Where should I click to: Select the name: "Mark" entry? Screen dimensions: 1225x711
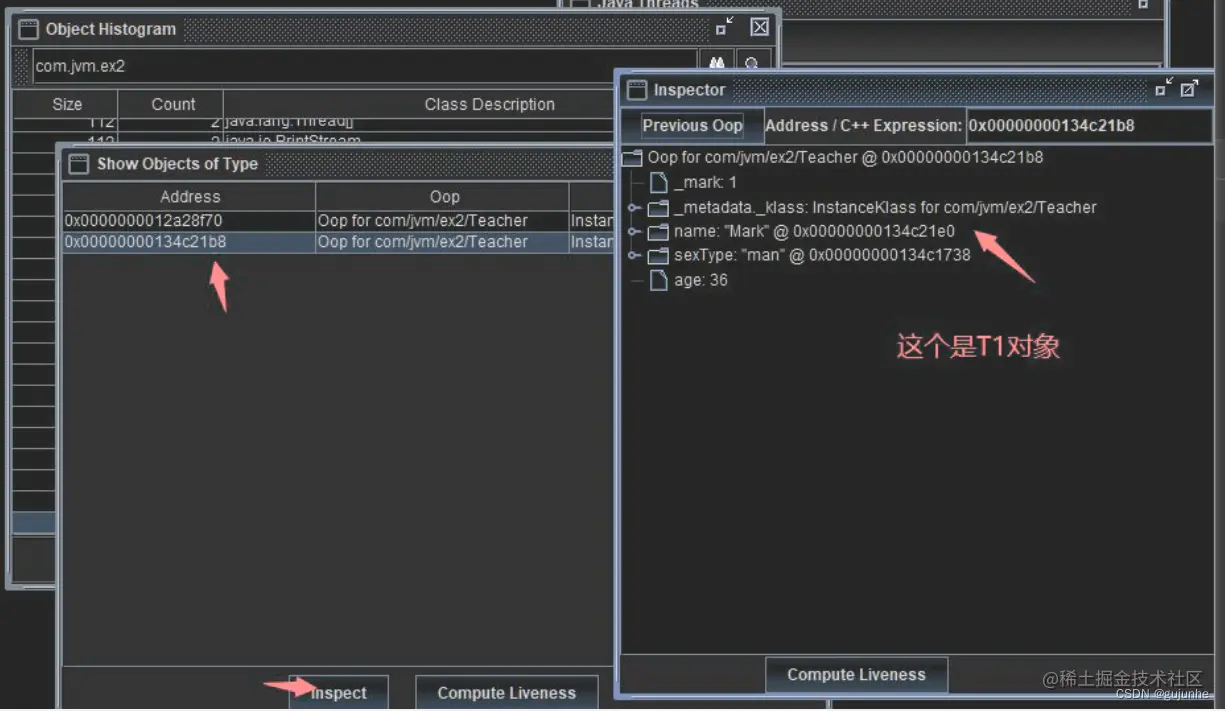coord(814,232)
